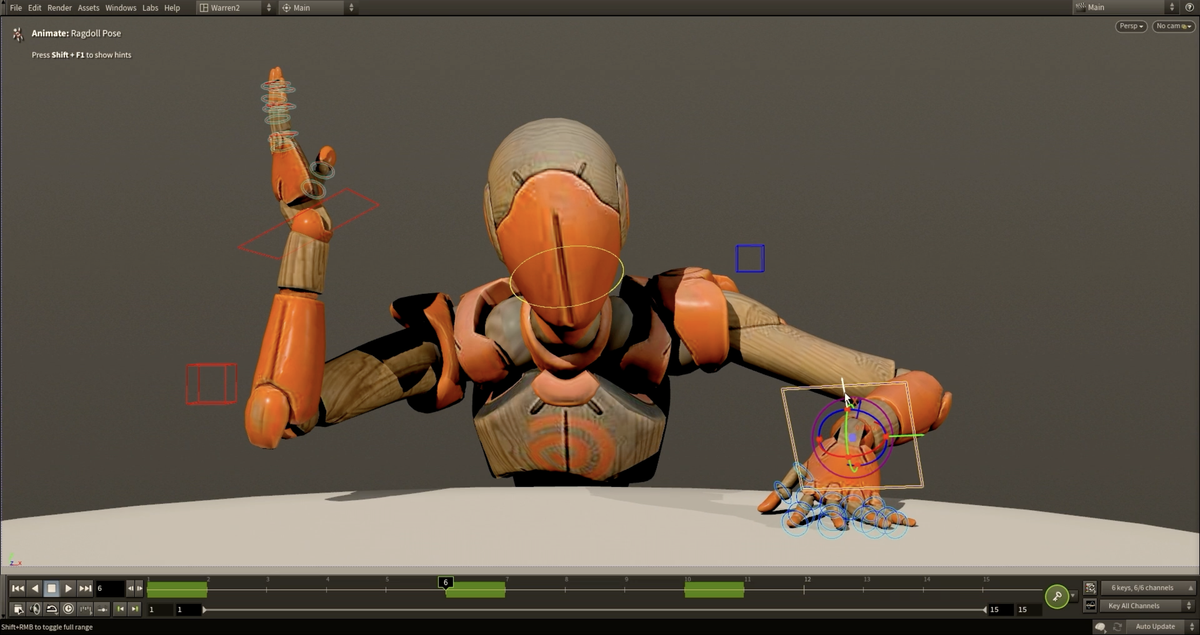Click the channel editor icon near Key All Channels
1200x635 pixels.
click(x=1090, y=606)
